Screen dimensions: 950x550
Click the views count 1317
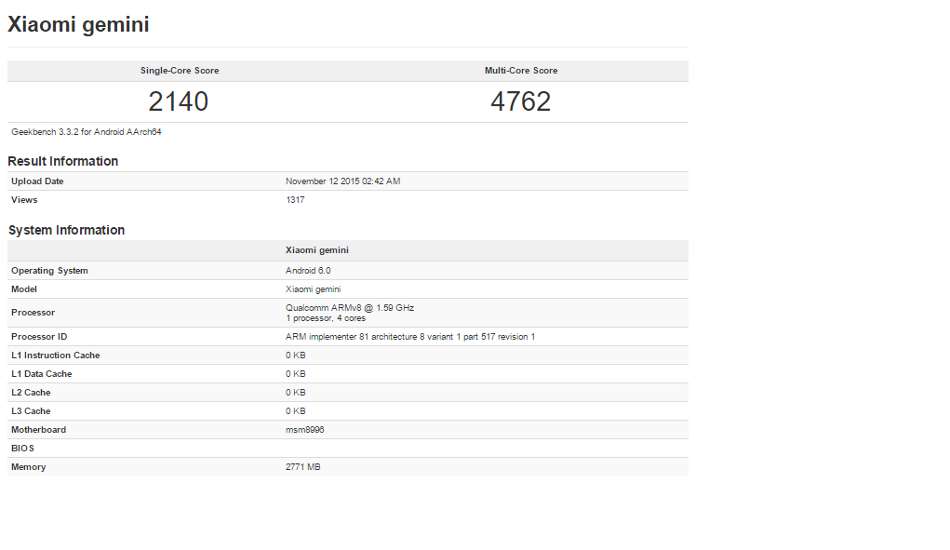click(x=295, y=200)
